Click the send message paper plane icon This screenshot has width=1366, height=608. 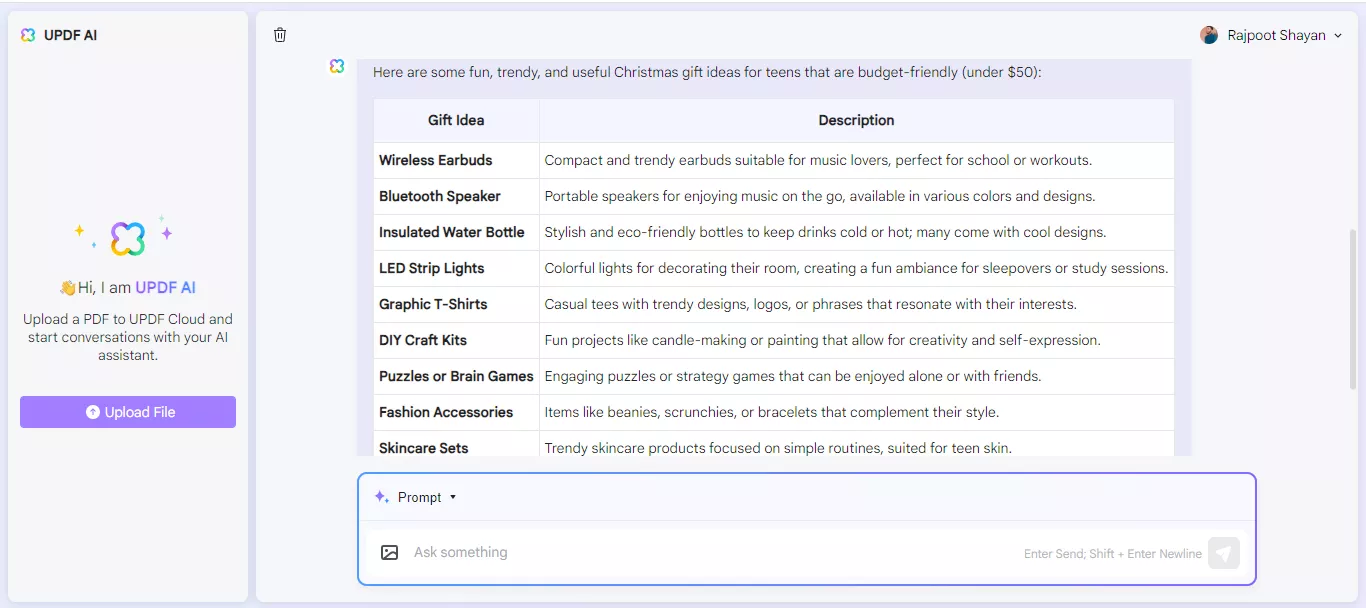[1223, 553]
